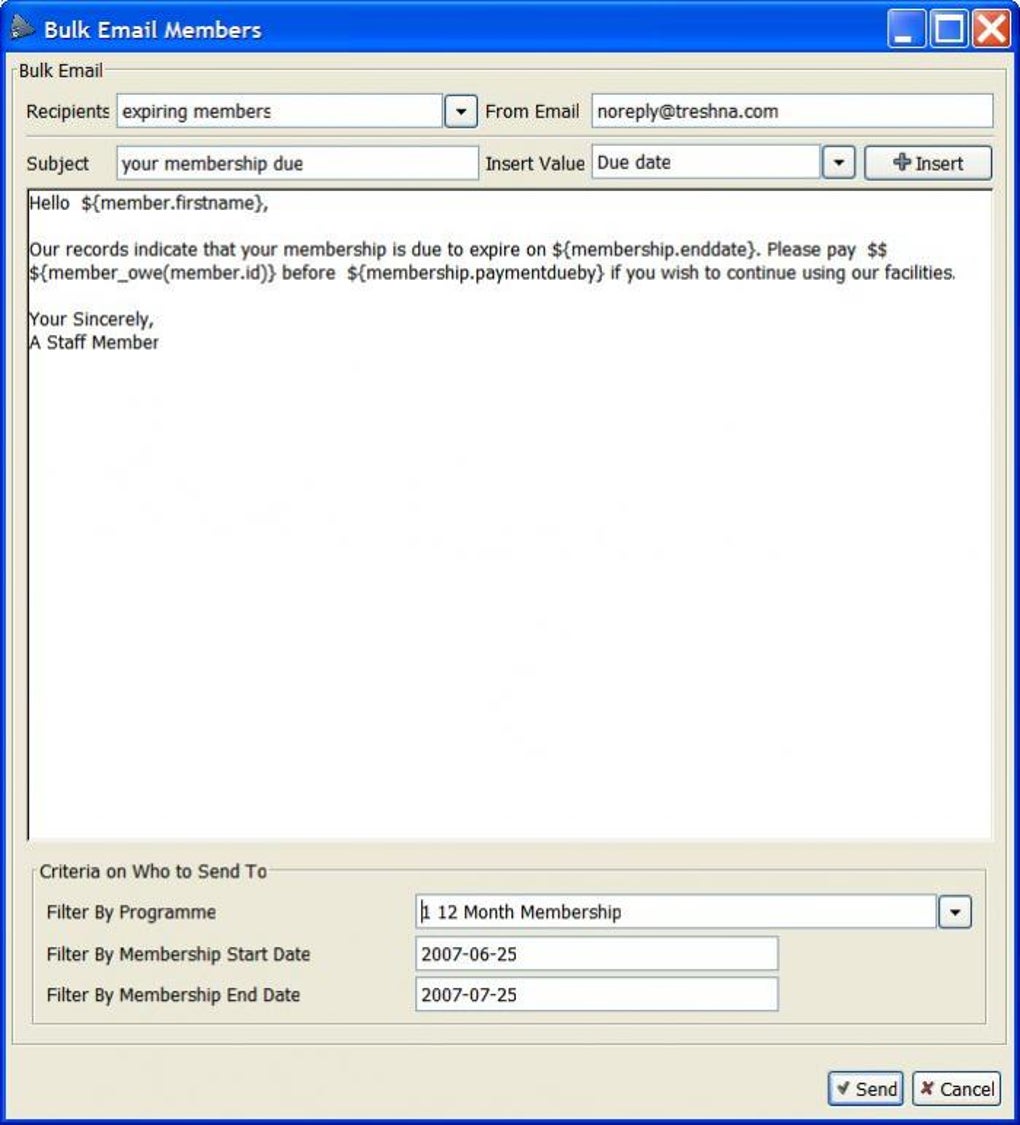
Task: Click the 12 Month Membership programme field
Action: tap(676, 912)
